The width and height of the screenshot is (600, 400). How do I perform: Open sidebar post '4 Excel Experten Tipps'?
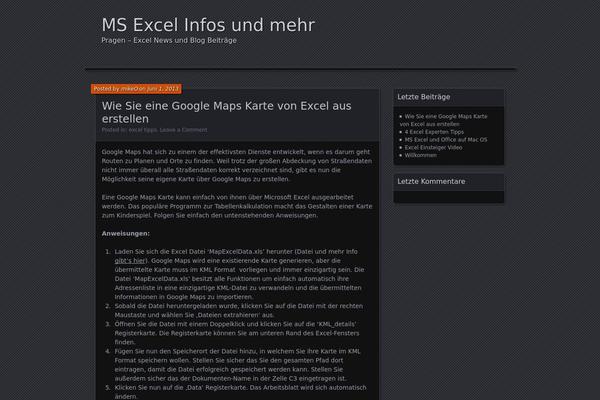click(x=434, y=132)
